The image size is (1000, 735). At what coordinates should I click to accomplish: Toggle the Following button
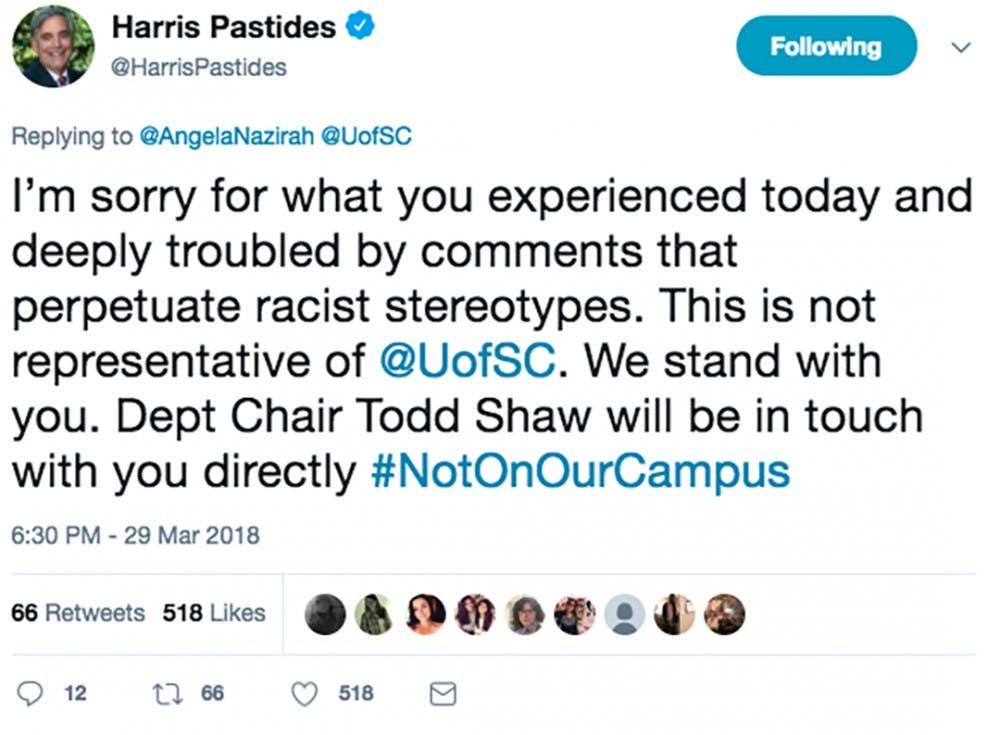pos(826,46)
